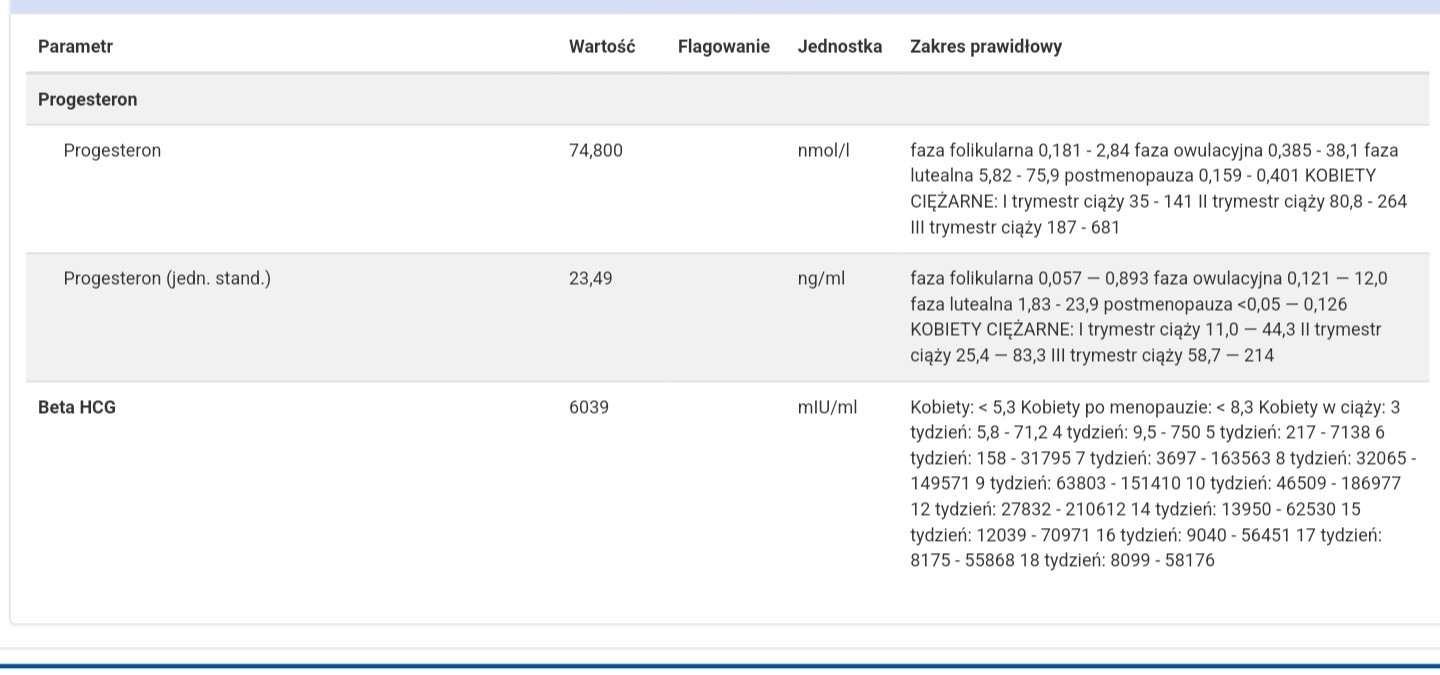Click the progesterone value 23,49

590,279
